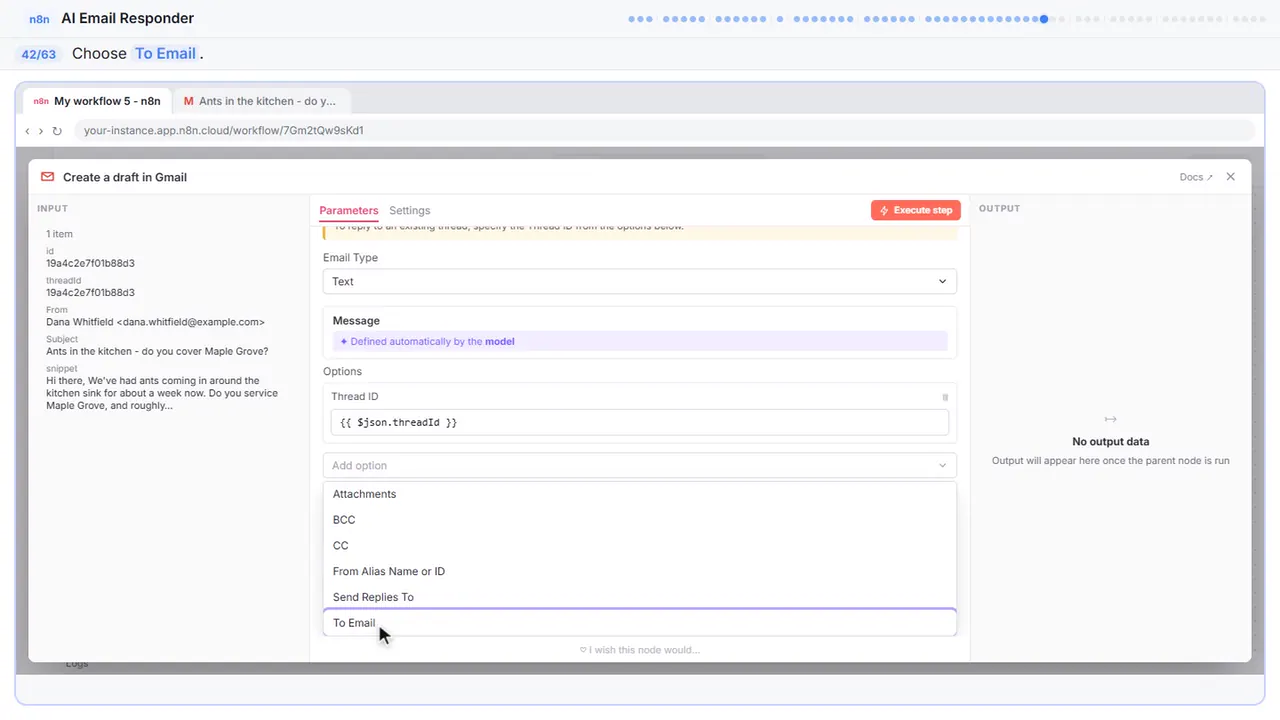Click the Defined automatically by the model message banner
Screen dimensions: 1280x720
tap(640, 342)
